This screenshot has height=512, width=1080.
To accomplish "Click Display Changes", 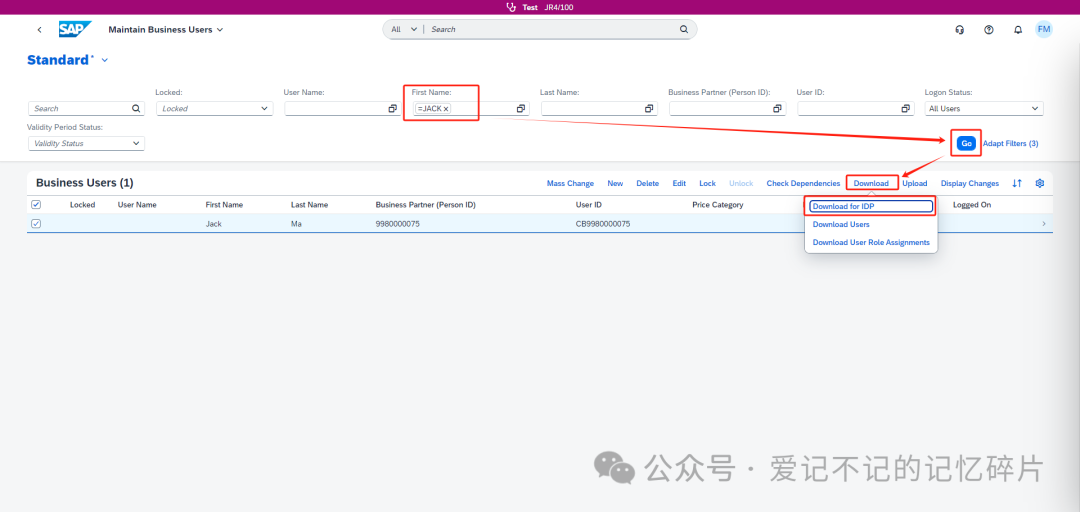I will pyautogui.click(x=970, y=183).
